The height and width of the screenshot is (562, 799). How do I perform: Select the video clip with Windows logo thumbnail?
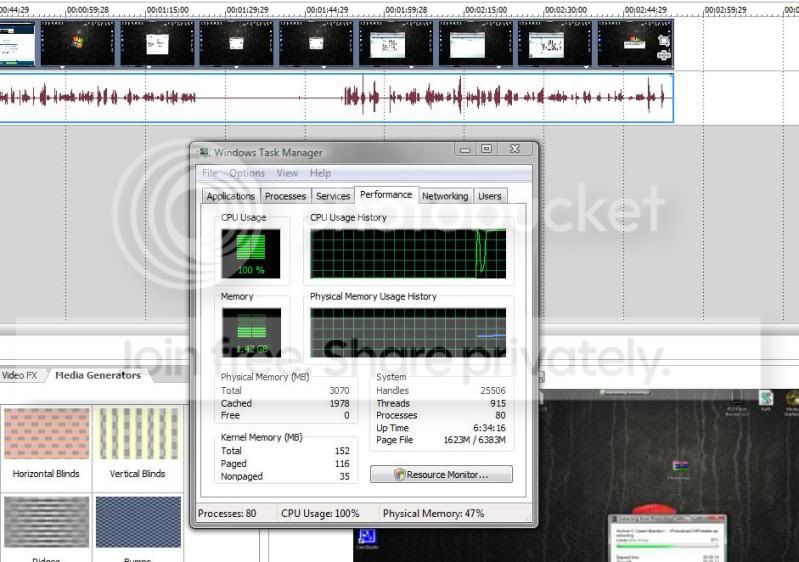78,43
